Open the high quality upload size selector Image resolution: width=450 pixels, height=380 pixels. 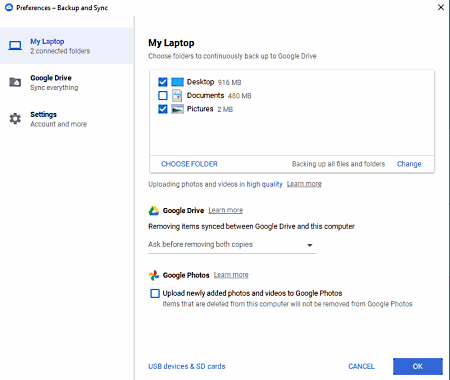(x=264, y=184)
